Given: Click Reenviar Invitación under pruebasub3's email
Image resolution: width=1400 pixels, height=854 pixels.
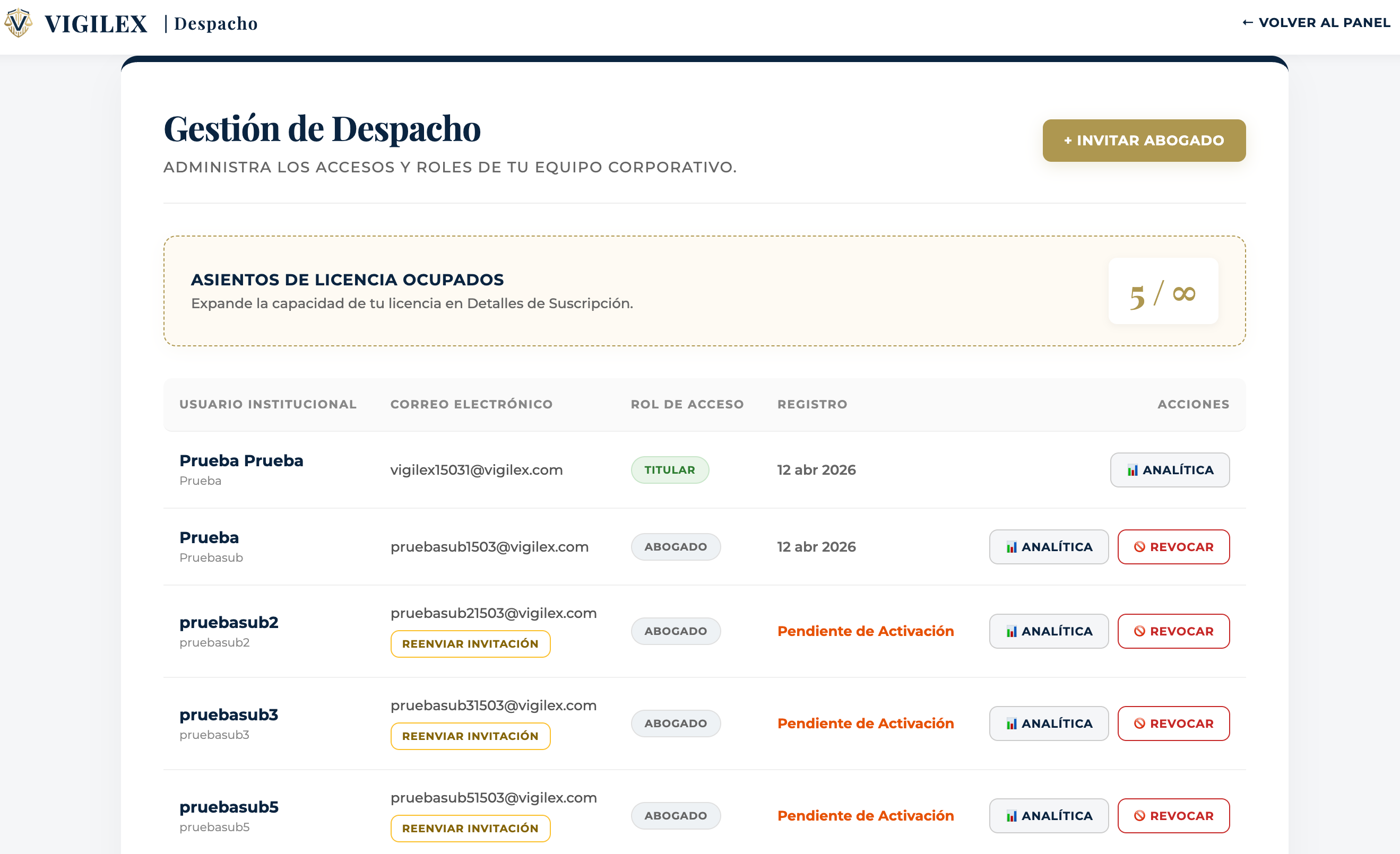Looking at the screenshot, I should tap(470, 736).
